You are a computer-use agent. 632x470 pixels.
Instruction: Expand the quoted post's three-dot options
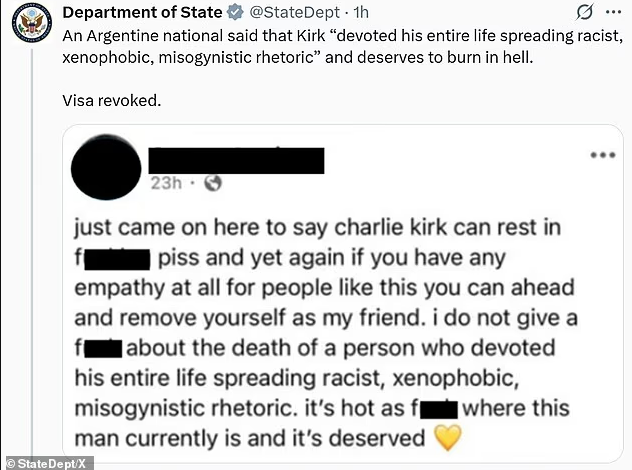pos(601,156)
